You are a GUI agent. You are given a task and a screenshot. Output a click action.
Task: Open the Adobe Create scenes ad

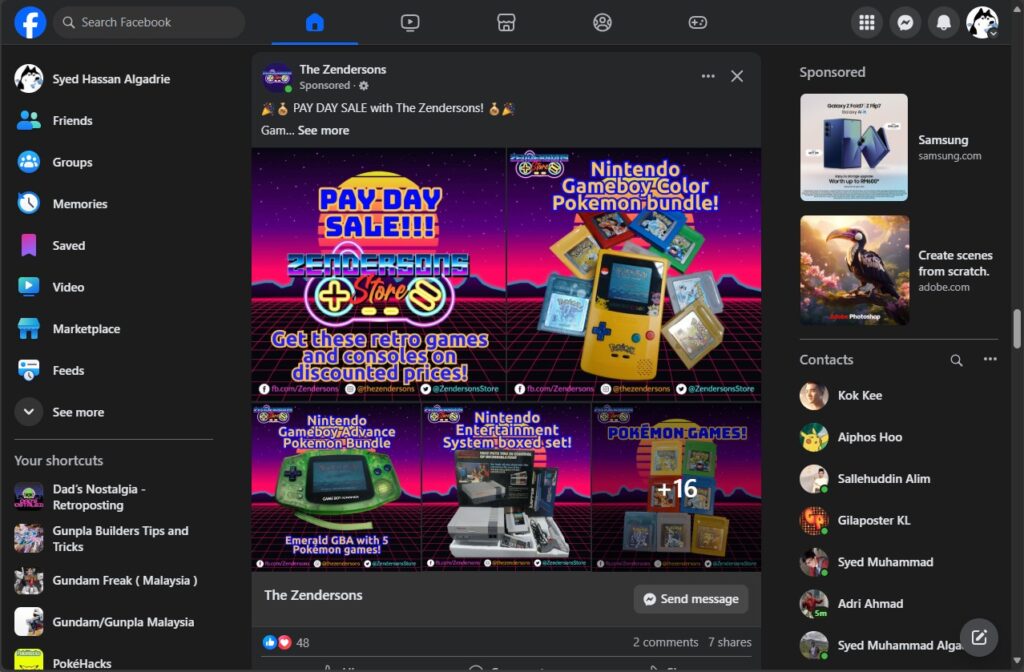pos(899,270)
